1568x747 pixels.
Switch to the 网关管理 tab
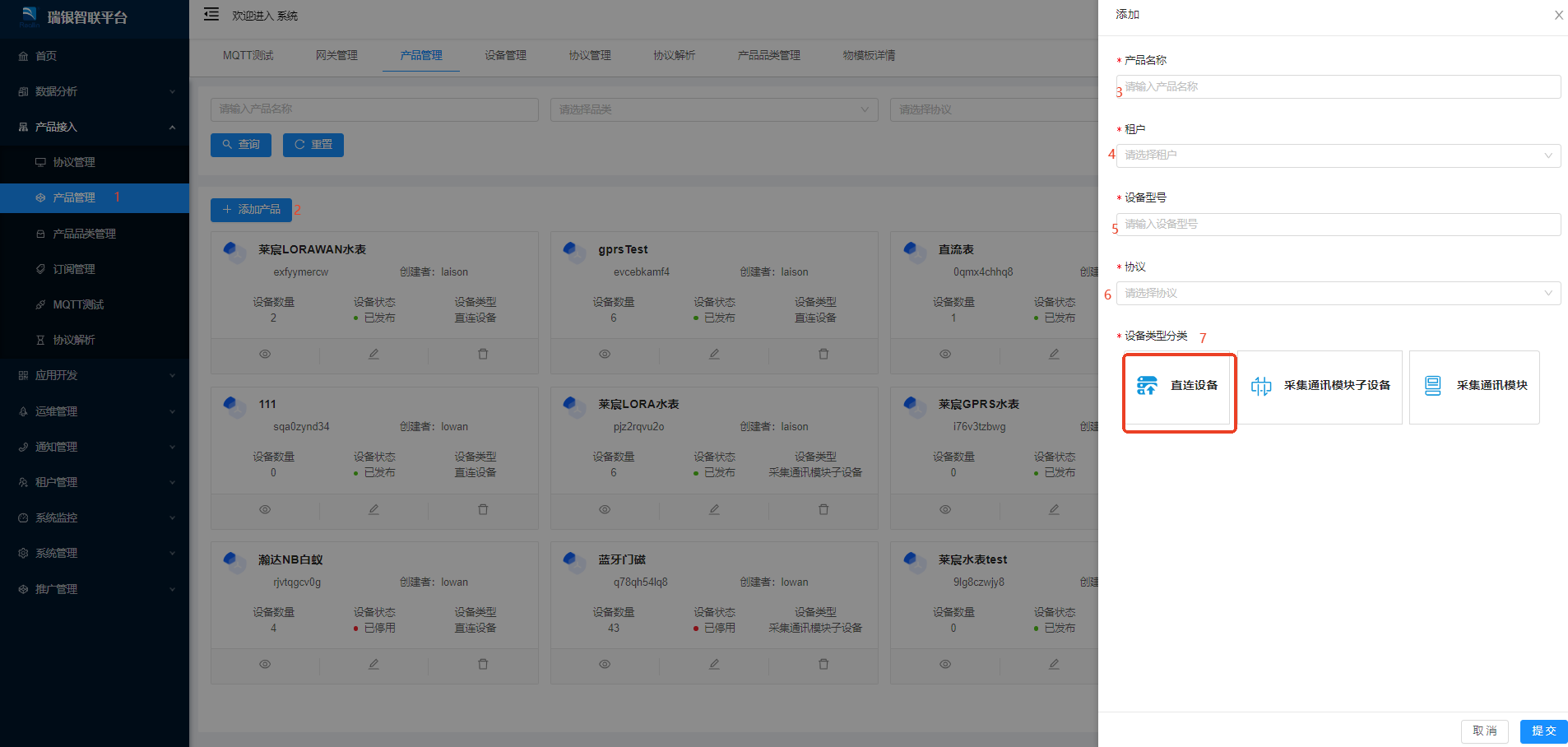click(x=336, y=55)
